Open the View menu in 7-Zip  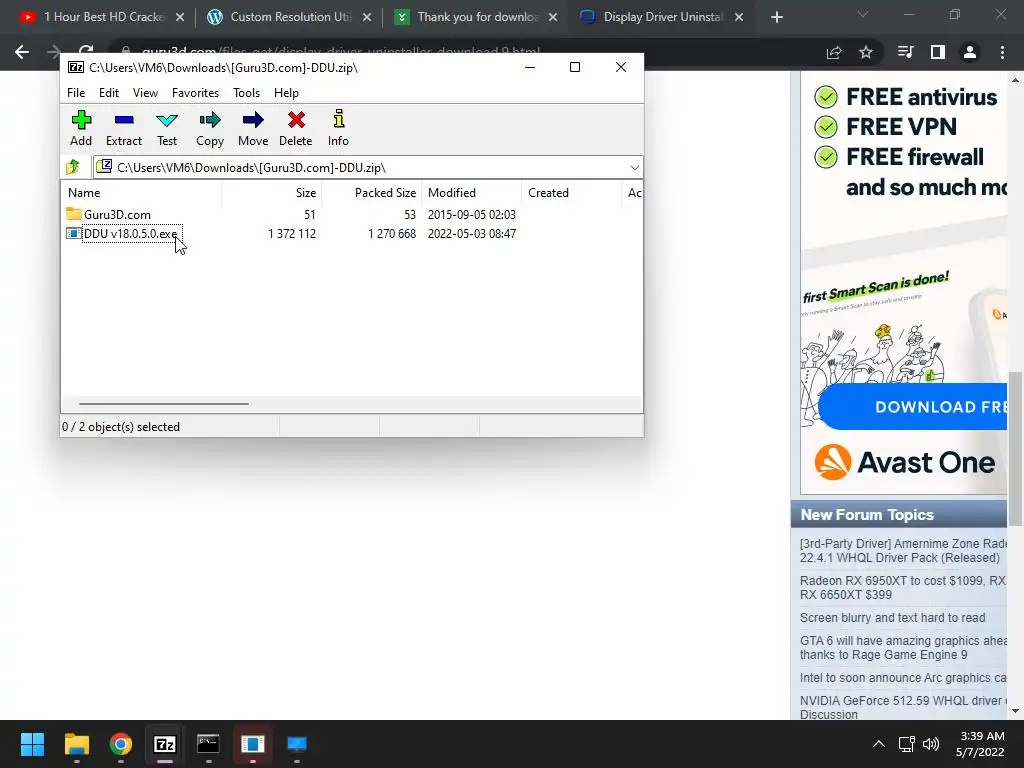click(x=145, y=93)
